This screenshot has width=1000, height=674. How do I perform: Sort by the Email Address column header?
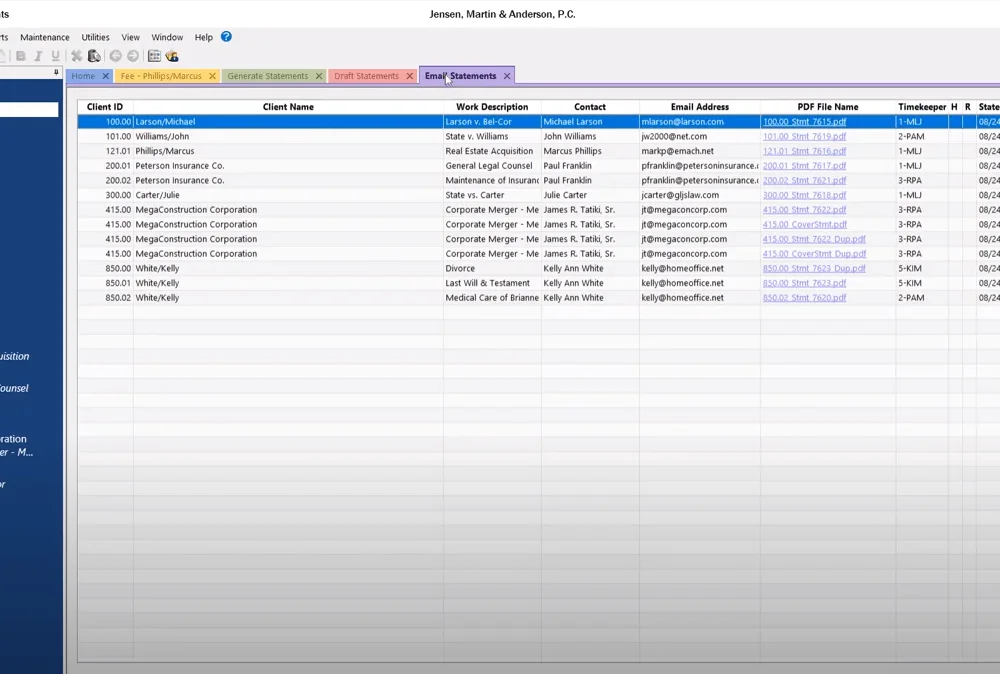[700, 107]
